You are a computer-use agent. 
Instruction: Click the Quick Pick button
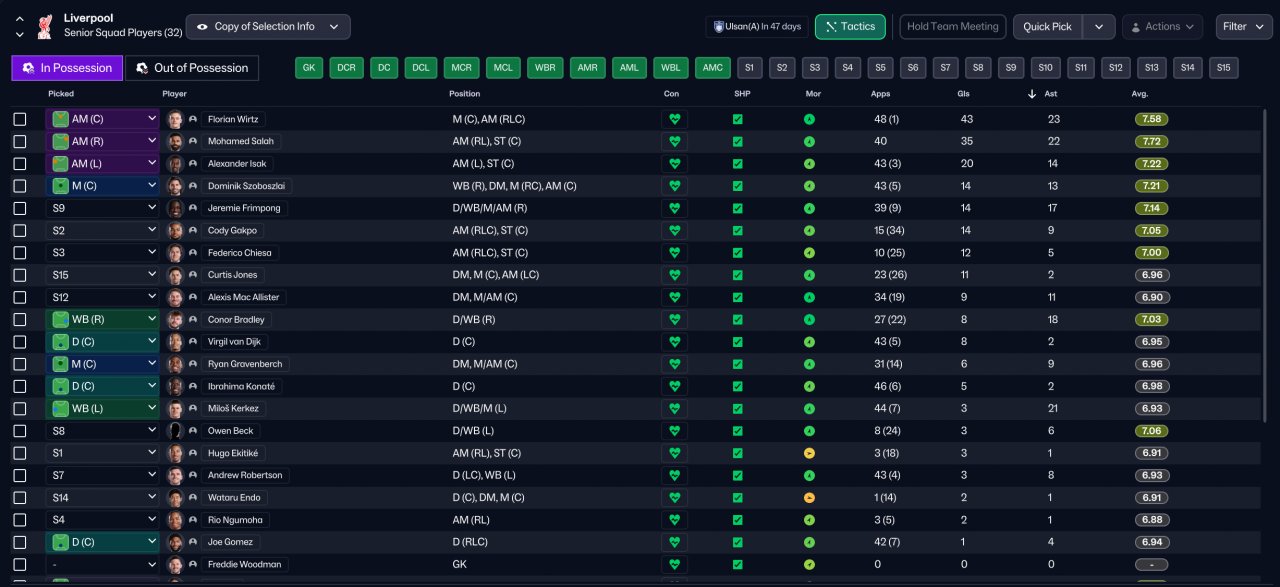click(x=1048, y=27)
